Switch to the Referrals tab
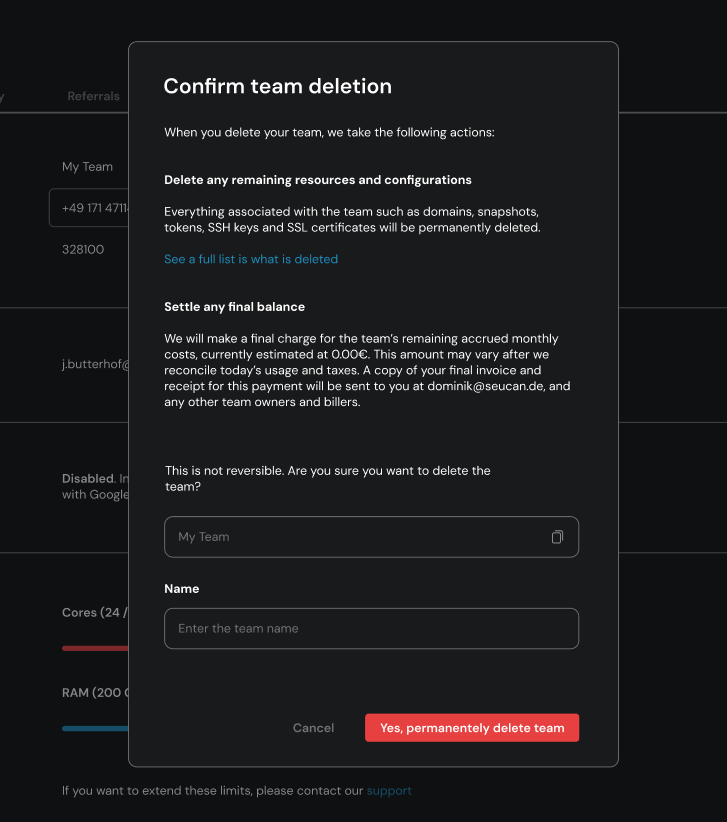The height and width of the screenshot is (822, 727). [93, 97]
